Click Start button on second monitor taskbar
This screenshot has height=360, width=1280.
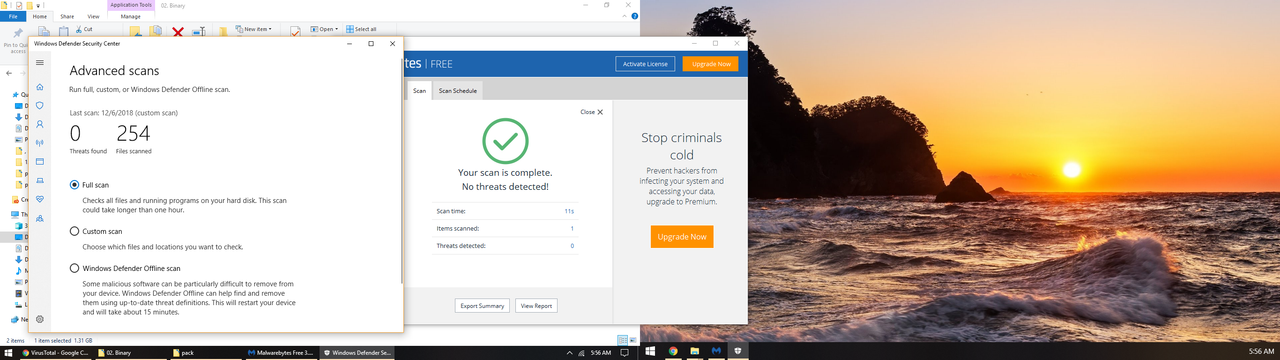point(651,352)
